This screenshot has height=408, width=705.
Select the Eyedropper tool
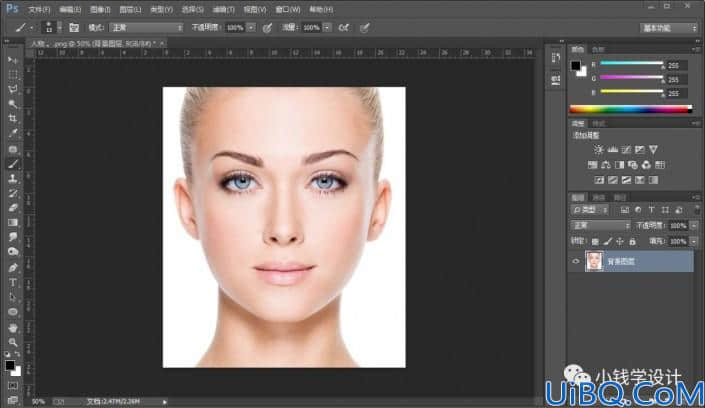tap(13, 134)
